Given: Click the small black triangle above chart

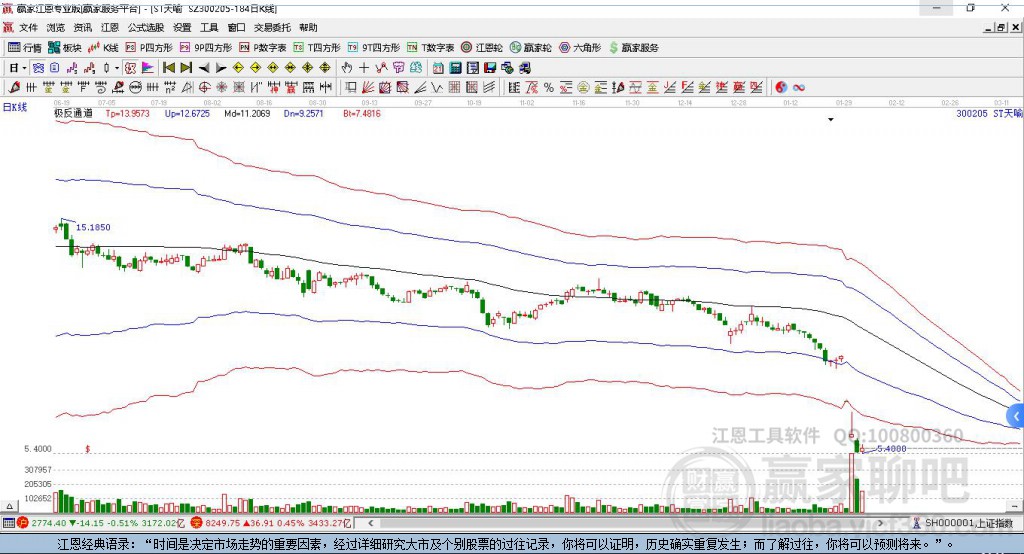Looking at the screenshot, I should coord(831,120).
